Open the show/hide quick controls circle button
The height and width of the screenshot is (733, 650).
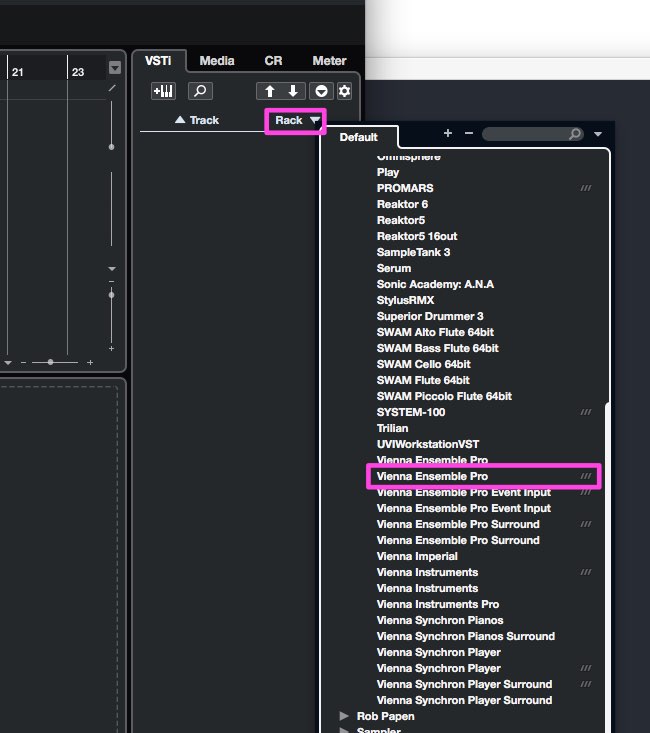click(321, 91)
